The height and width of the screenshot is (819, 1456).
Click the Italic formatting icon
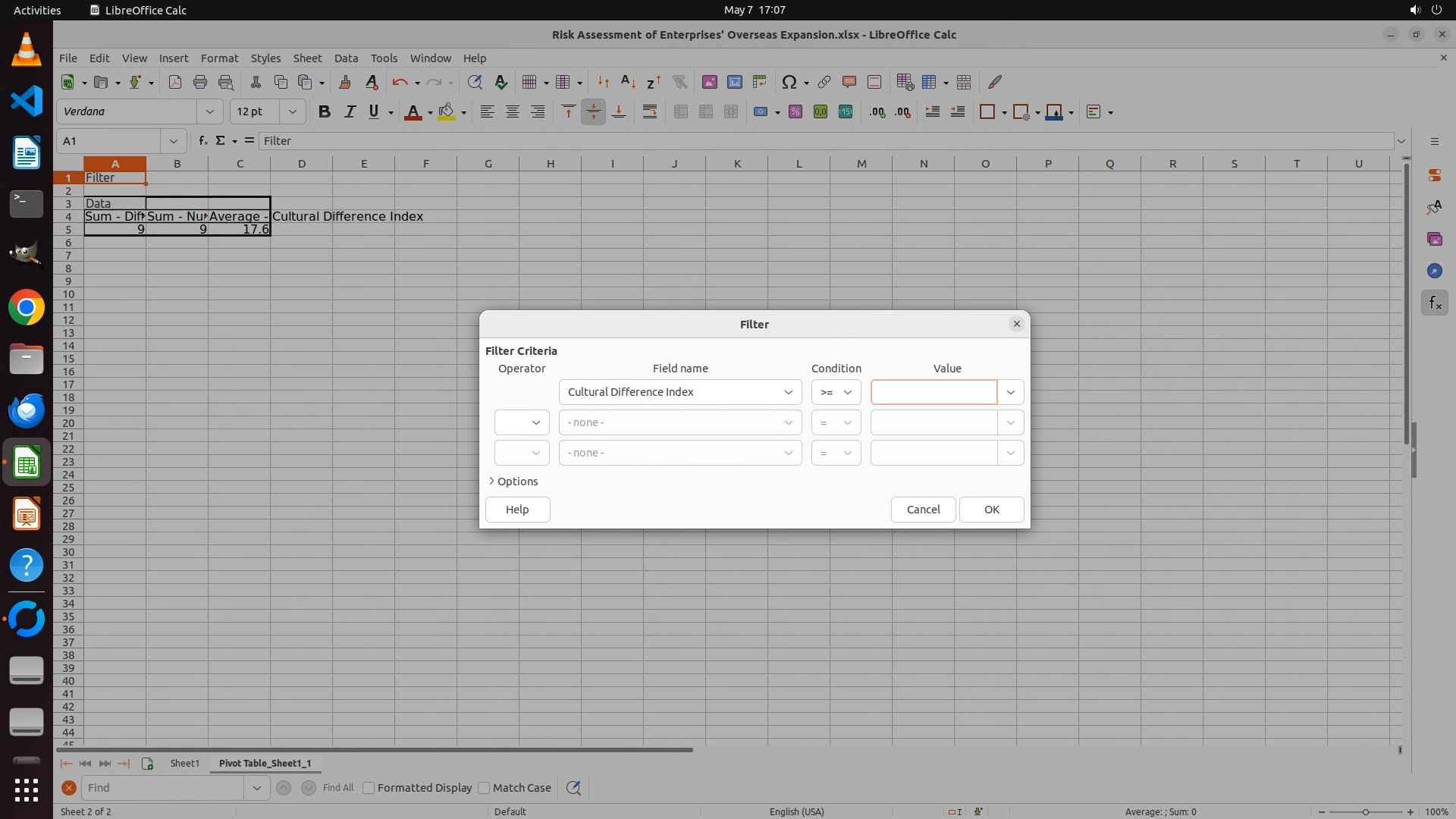(x=350, y=112)
